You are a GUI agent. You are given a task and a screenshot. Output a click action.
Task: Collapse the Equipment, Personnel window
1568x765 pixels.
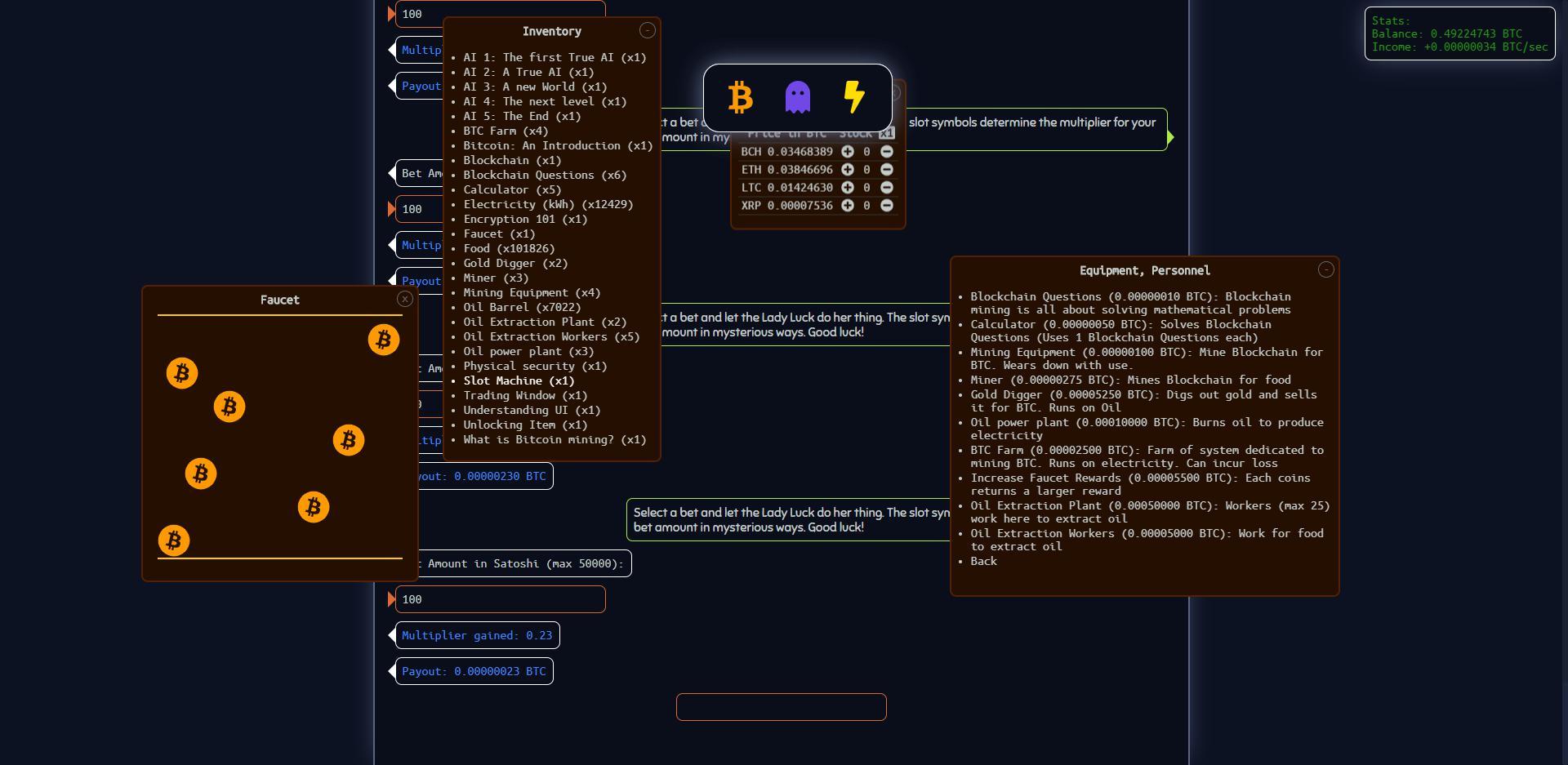1326,269
